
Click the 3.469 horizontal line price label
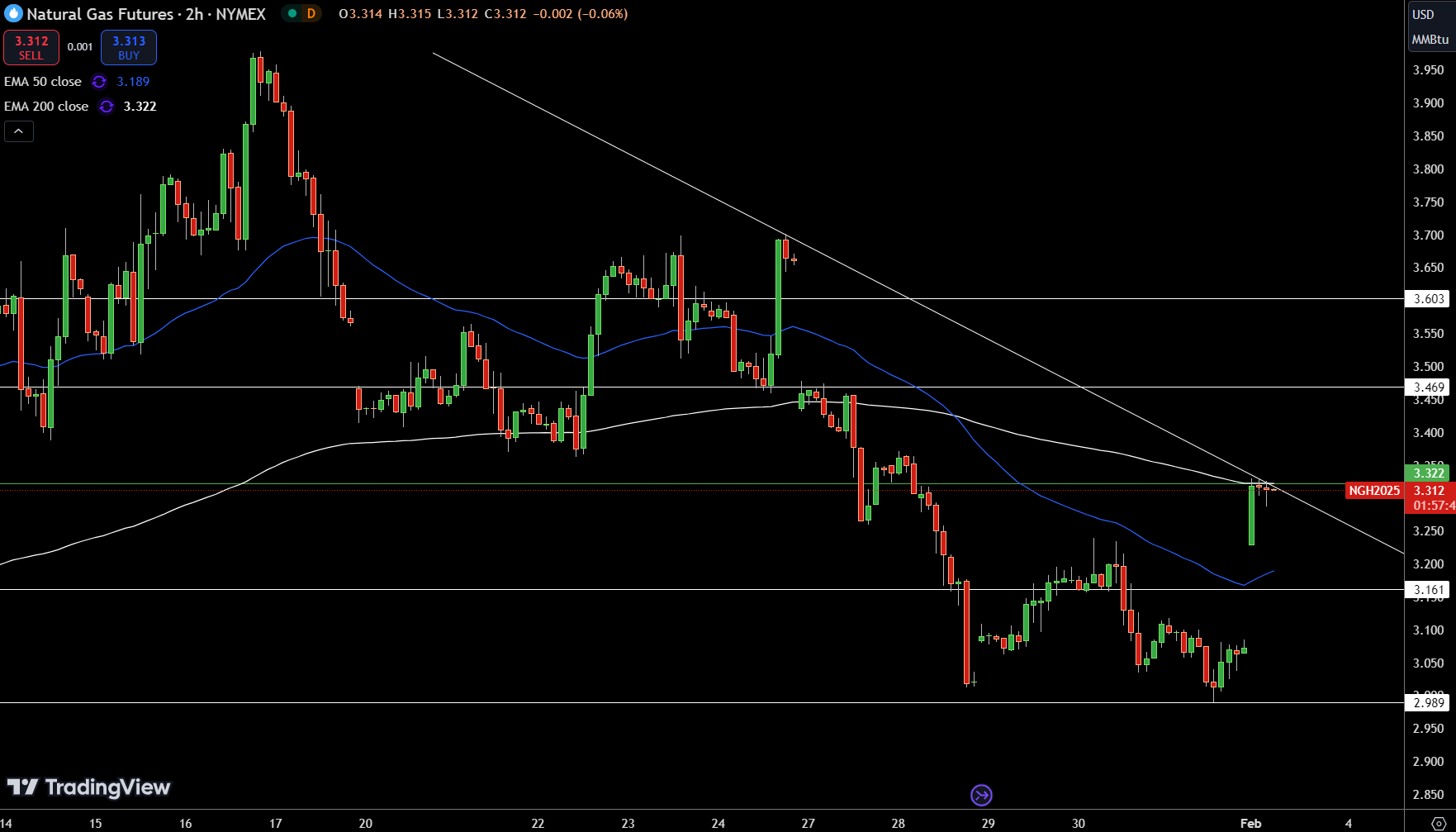pyautogui.click(x=1428, y=387)
